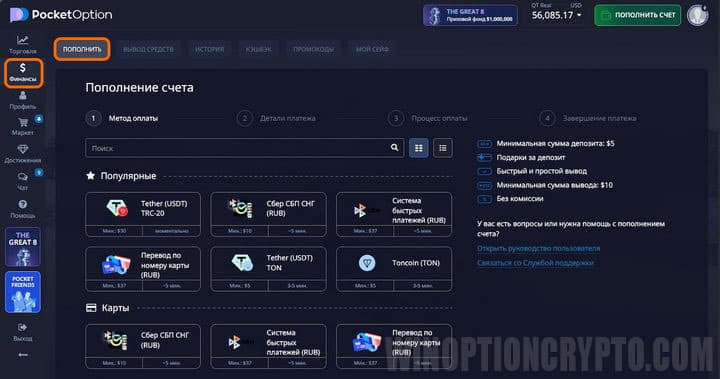Viewport: 720px width, 379px height.
Task: Open the Финансы sidebar section
Action: [x=23, y=73]
